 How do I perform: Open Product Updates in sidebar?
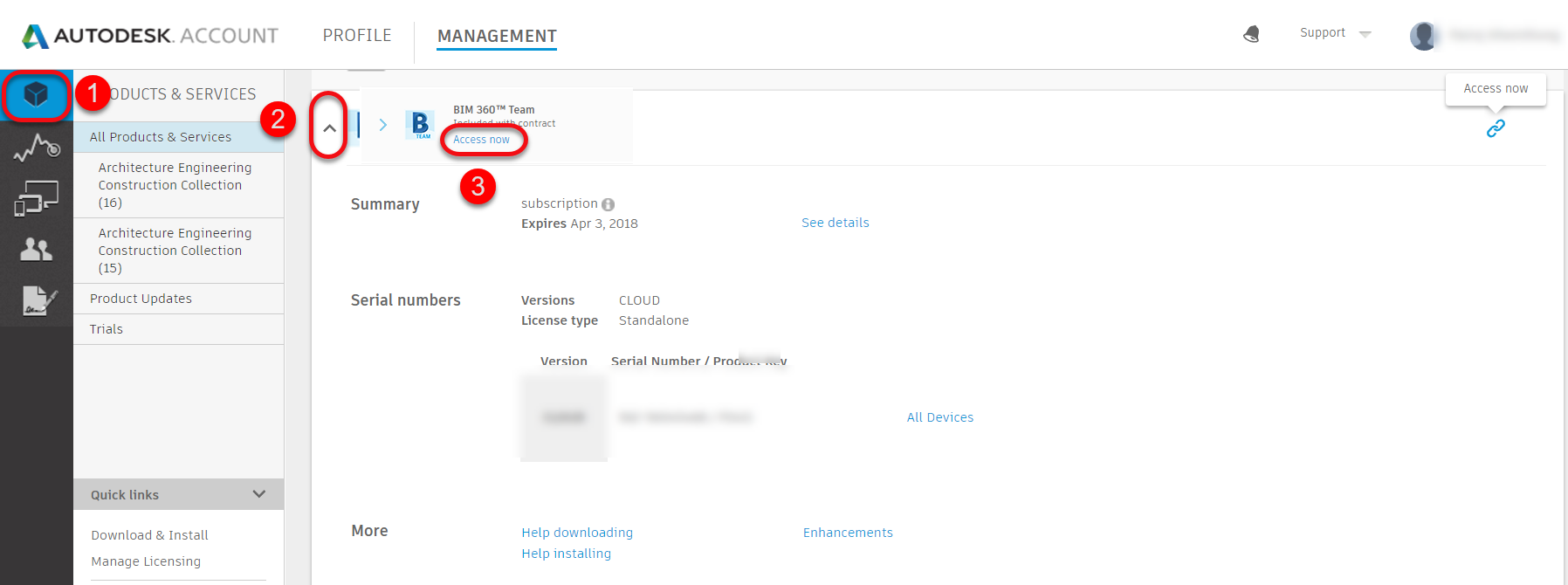178,299
